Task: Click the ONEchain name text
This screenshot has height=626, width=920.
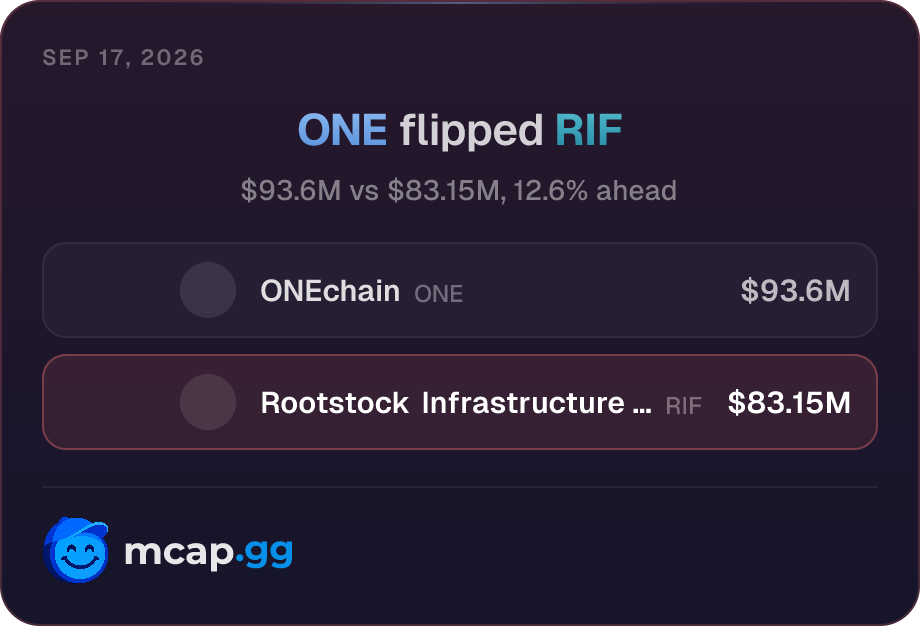Action: 330,291
